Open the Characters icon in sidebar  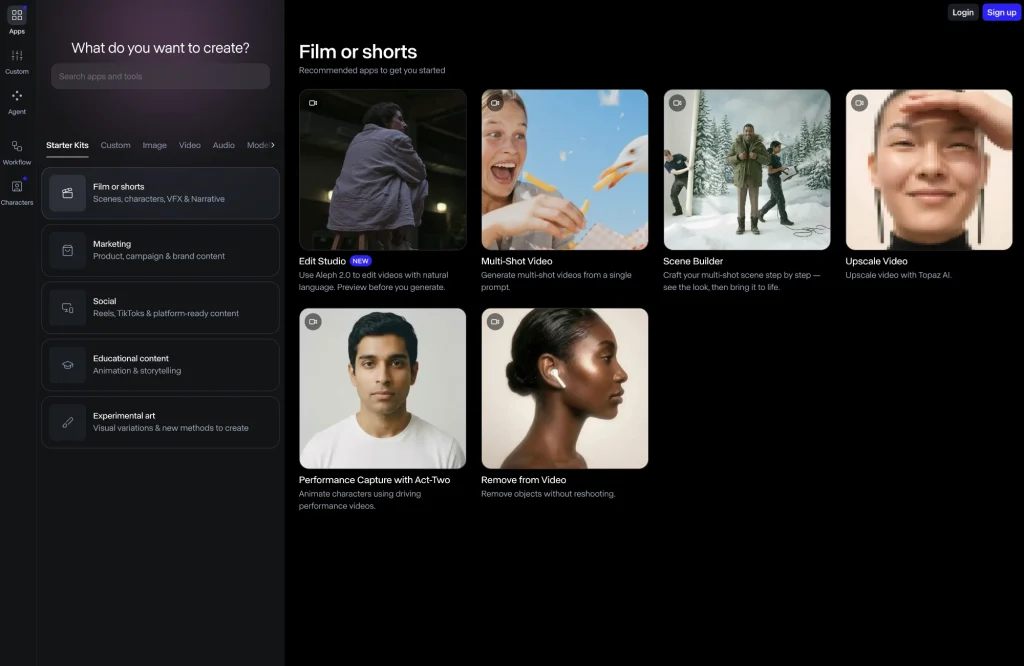[17, 187]
